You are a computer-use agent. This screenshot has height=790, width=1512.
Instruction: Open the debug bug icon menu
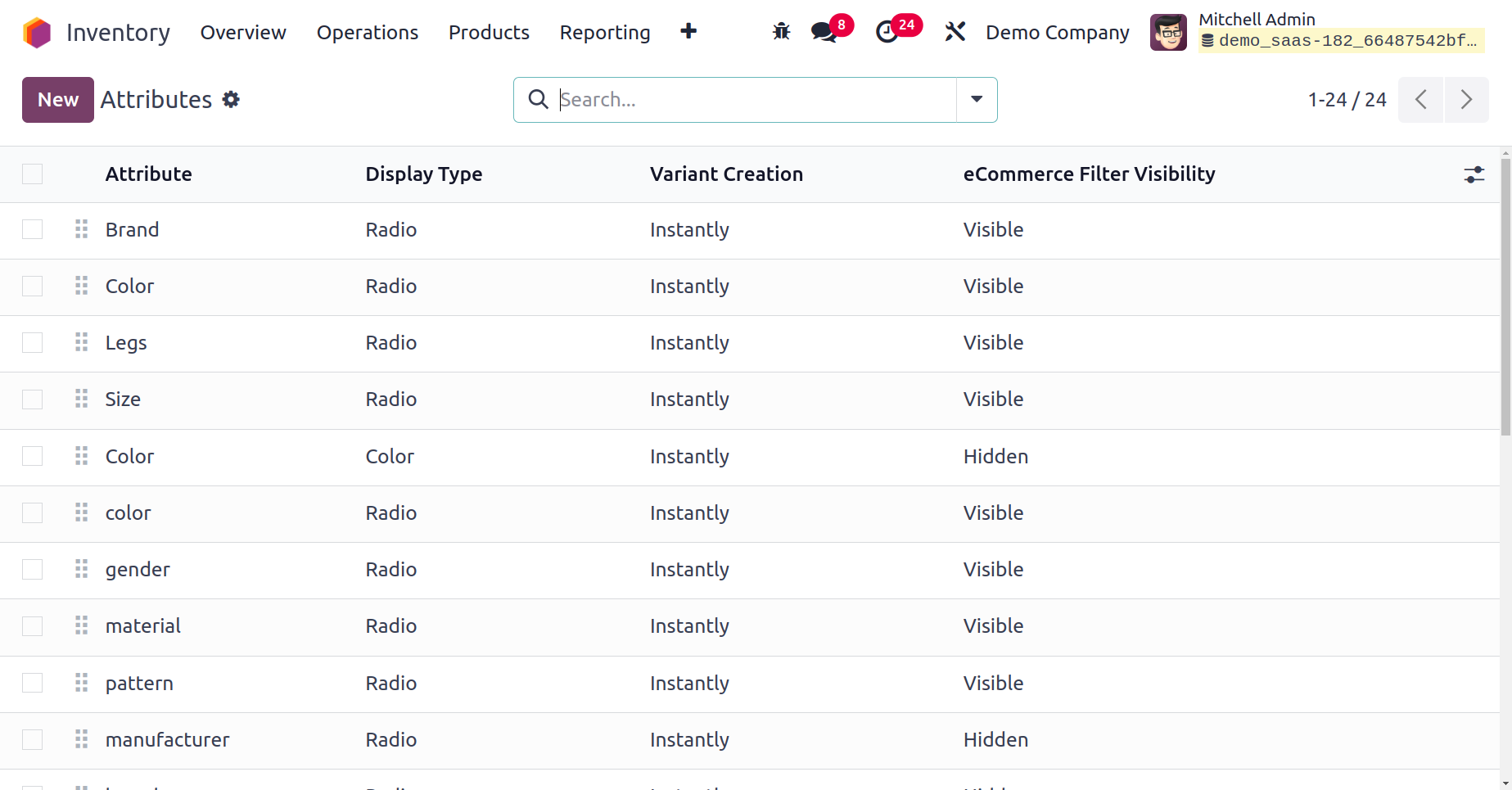point(781,32)
